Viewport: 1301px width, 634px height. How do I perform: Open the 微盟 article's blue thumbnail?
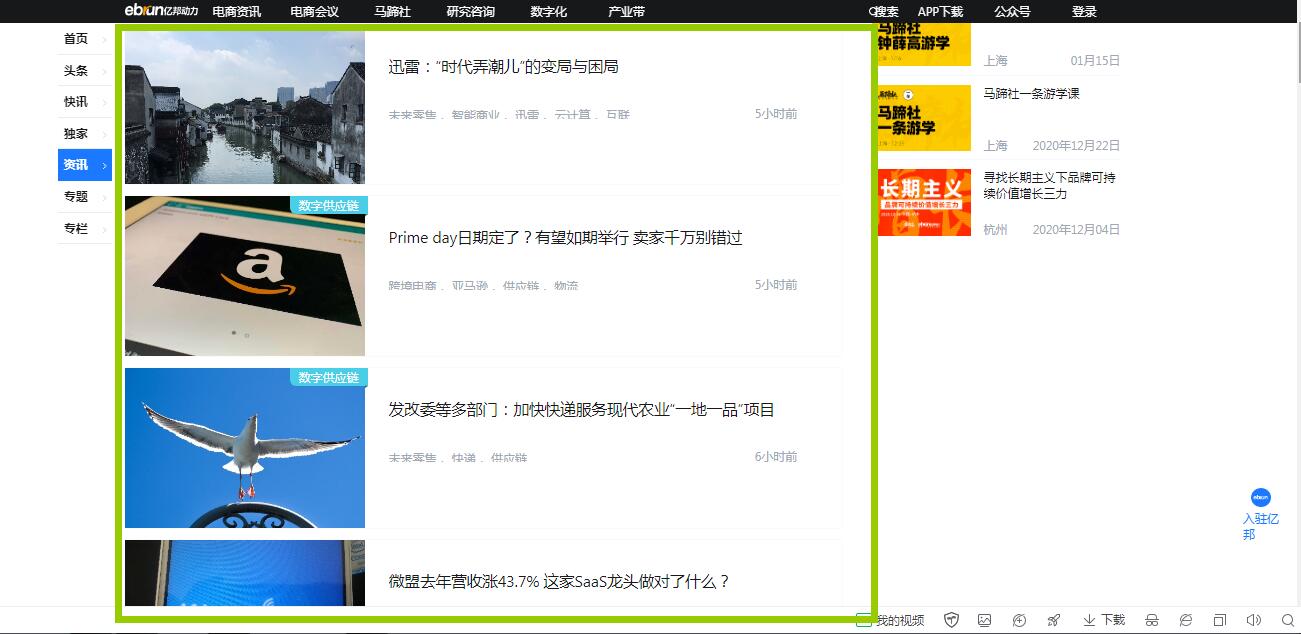click(x=245, y=573)
